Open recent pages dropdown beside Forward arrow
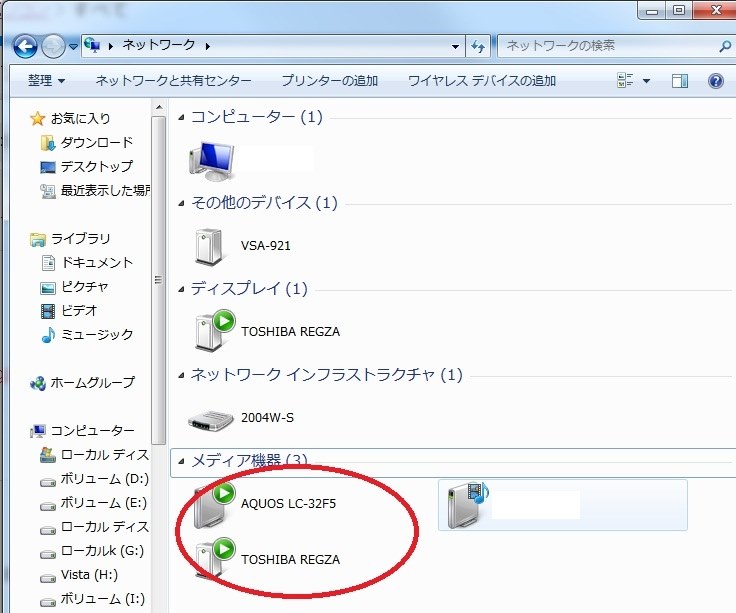The width and height of the screenshot is (736, 613). (x=73, y=46)
